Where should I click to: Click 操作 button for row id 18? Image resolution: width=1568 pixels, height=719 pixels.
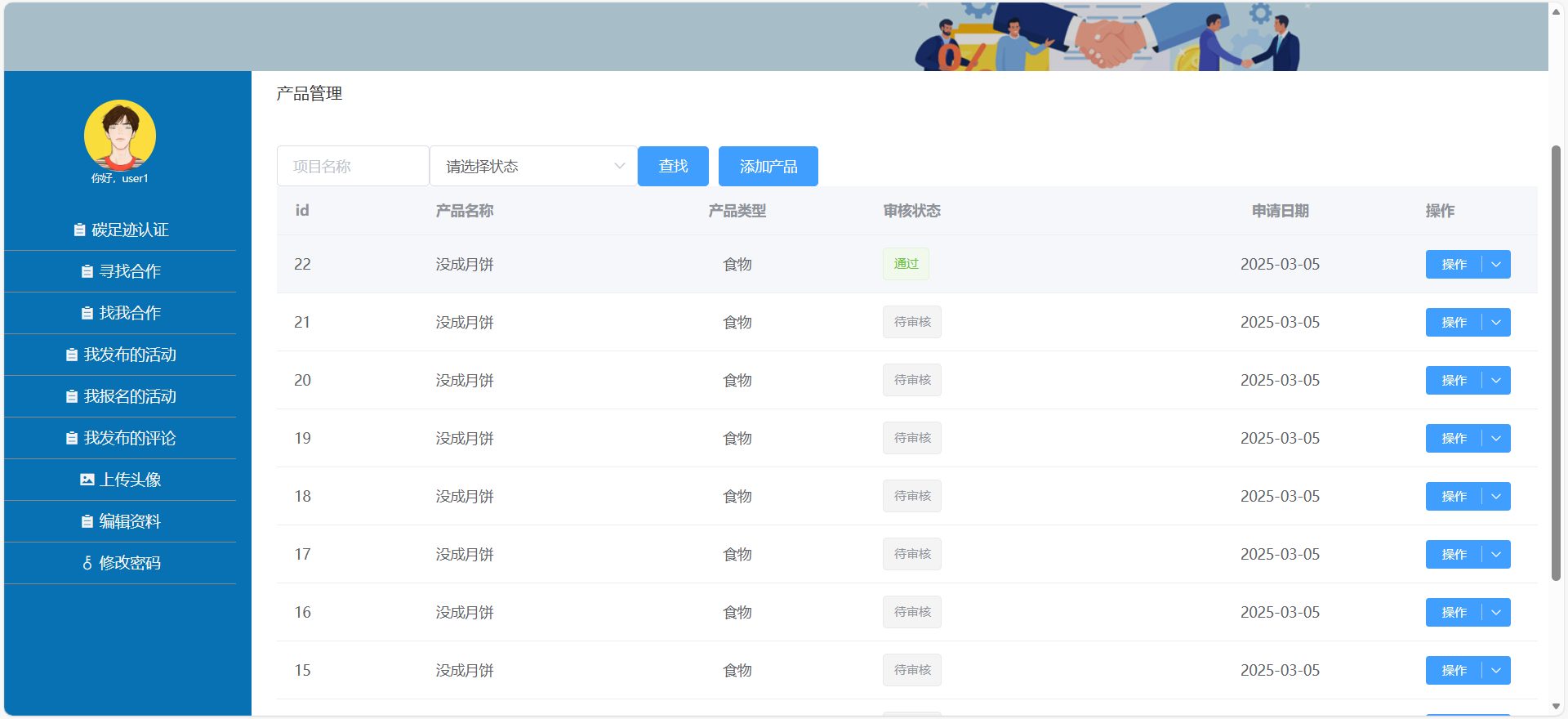[1454, 497]
